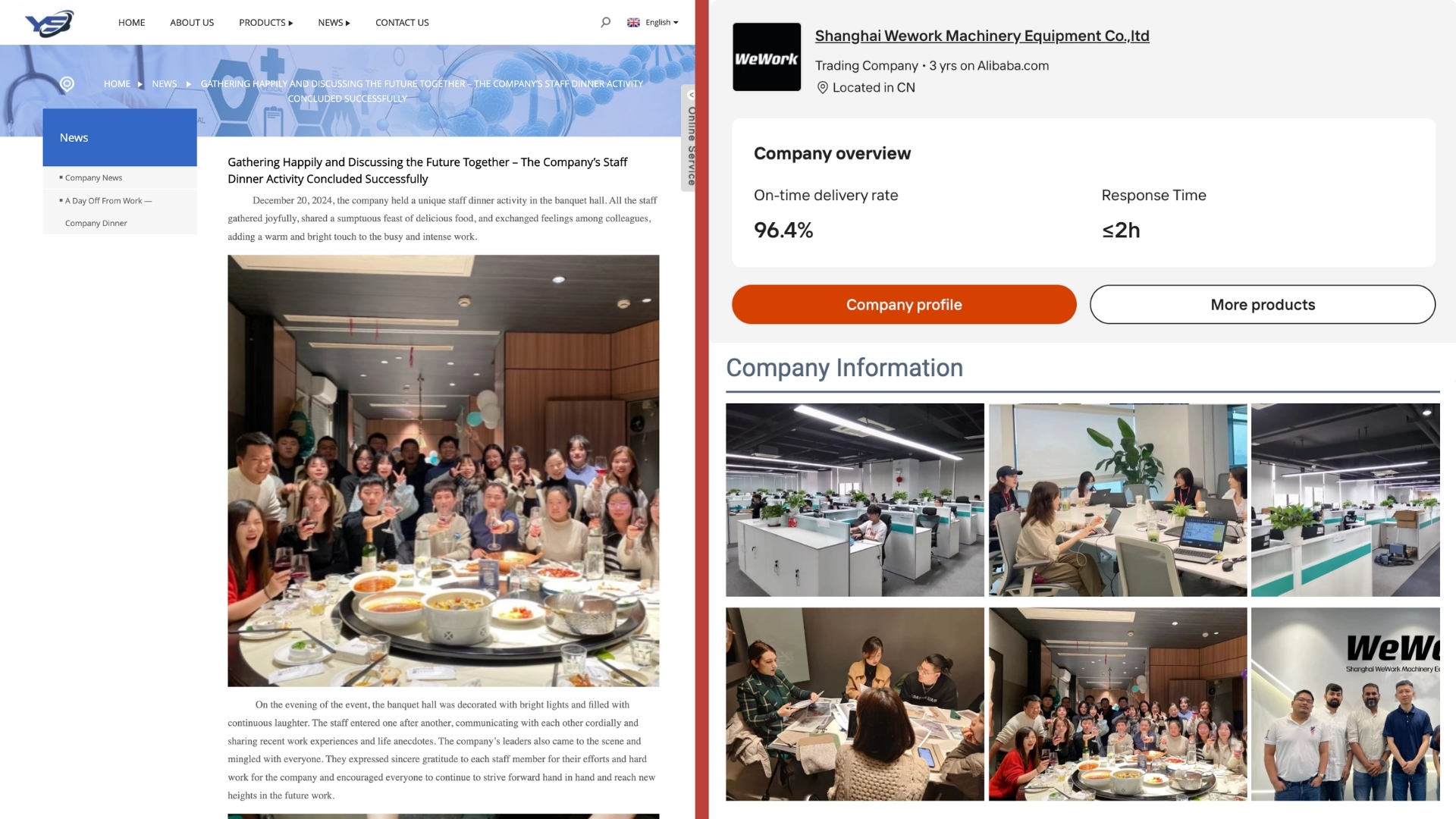Open the search magnifier icon
Image resolution: width=1456 pixels, height=819 pixels.
[x=605, y=22]
